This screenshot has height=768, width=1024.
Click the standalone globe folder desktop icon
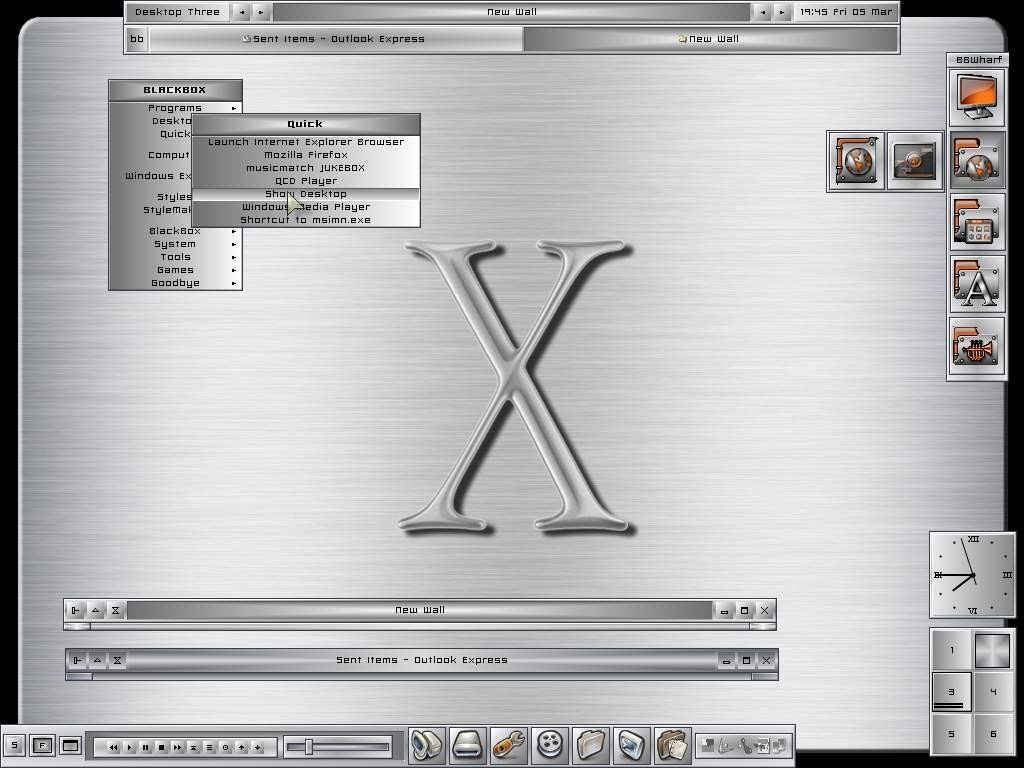(856, 161)
